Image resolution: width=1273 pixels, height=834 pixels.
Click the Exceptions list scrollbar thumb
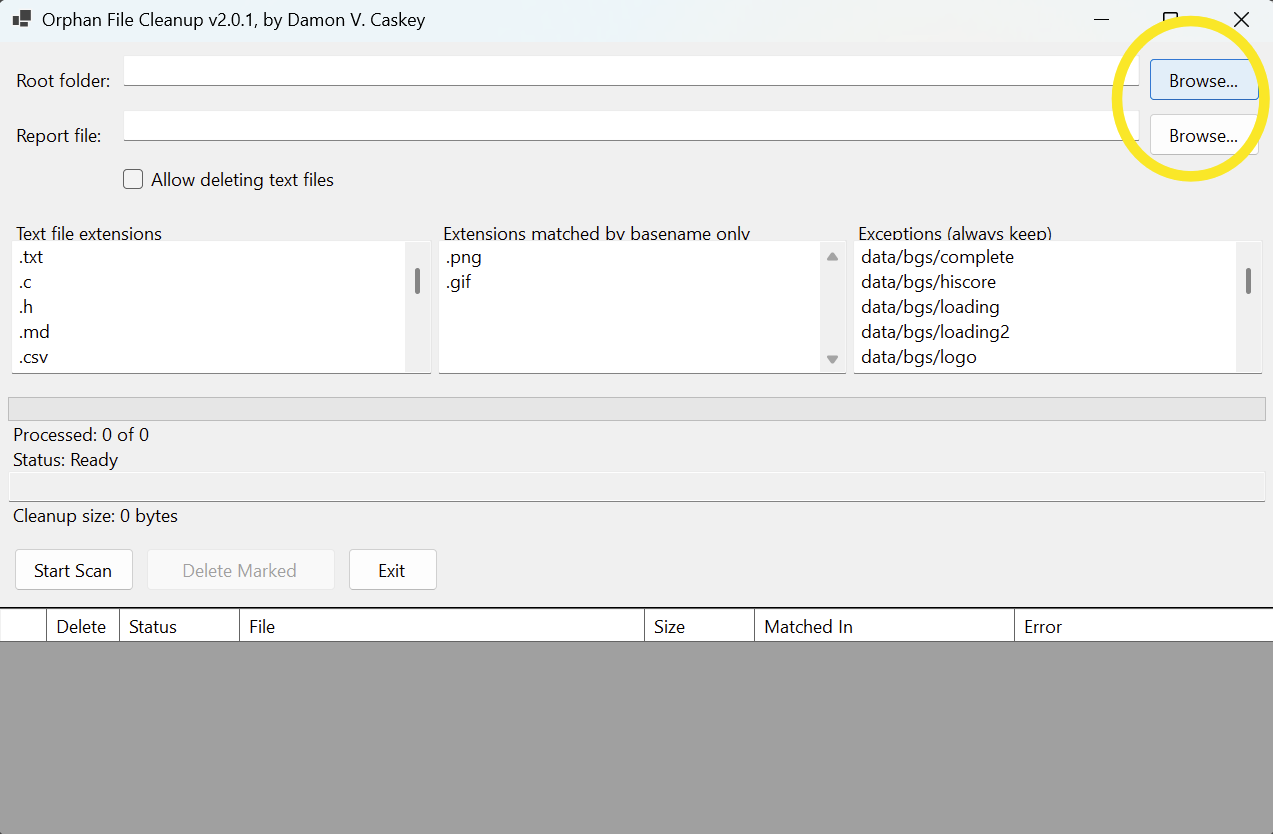[x=1248, y=281]
